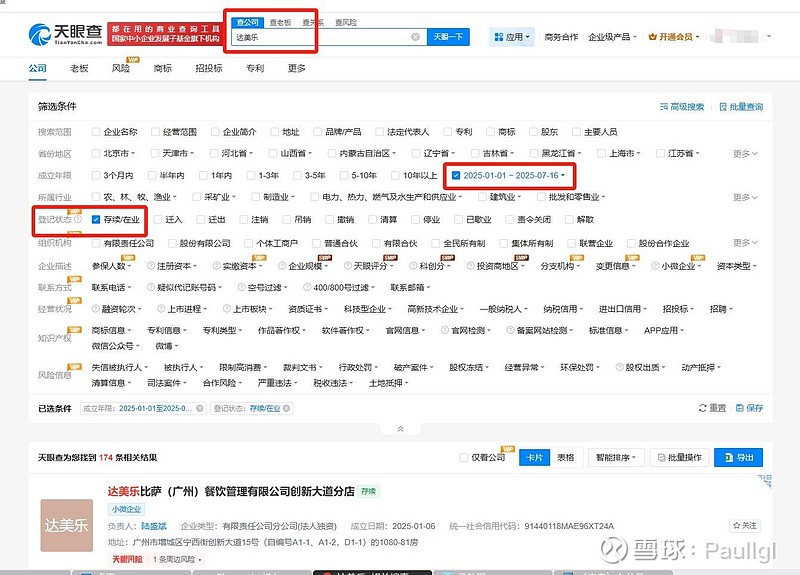Switch results to 卡片 view
Image resolution: width=800 pixels, height=575 pixels.
pyautogui.click(x=534, y=457)
